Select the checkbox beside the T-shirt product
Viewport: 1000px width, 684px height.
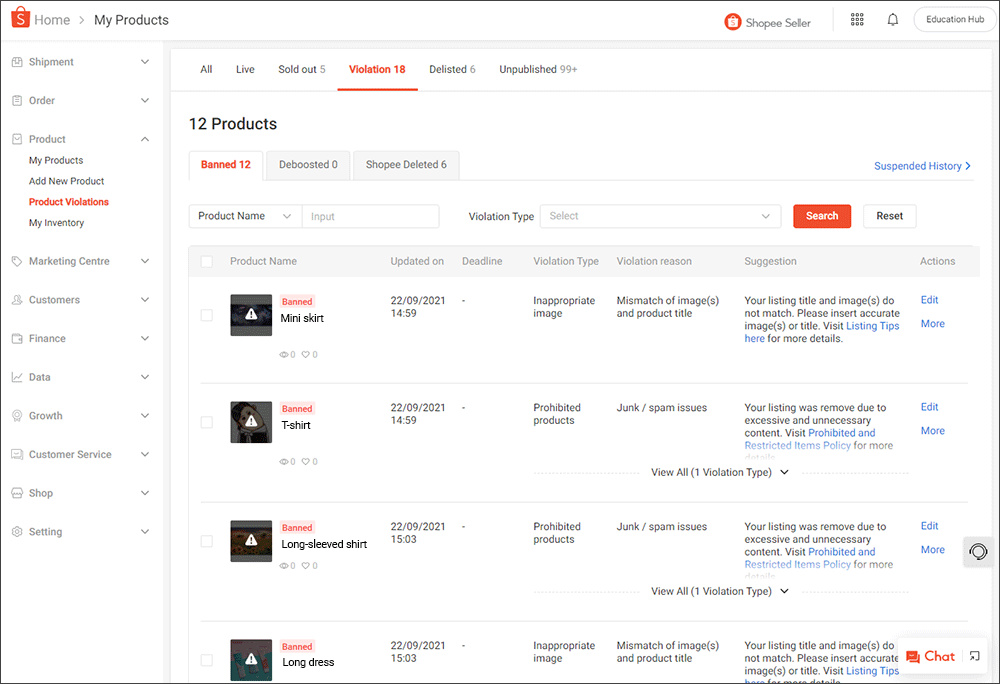206,421
